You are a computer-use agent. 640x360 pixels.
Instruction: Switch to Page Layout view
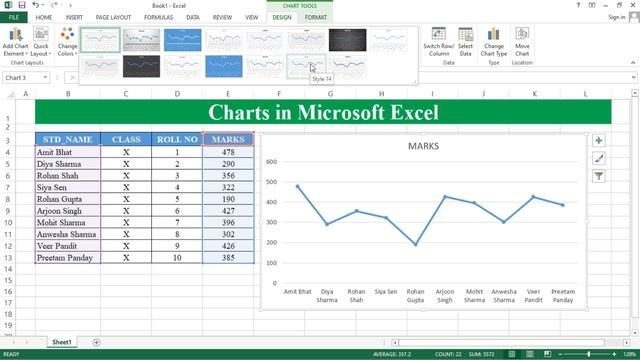[x=529, y=354]
